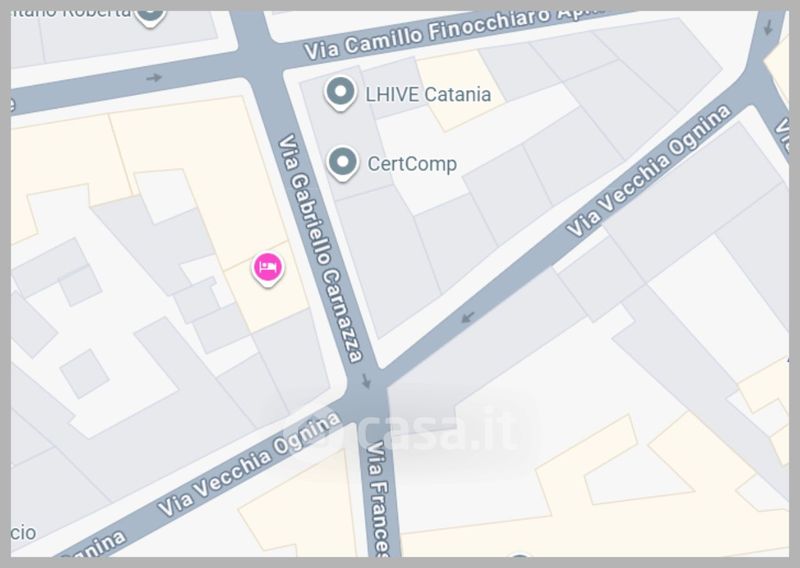Click the direction arrow on Via Camillo Finocchiaro

pos(154,78)
